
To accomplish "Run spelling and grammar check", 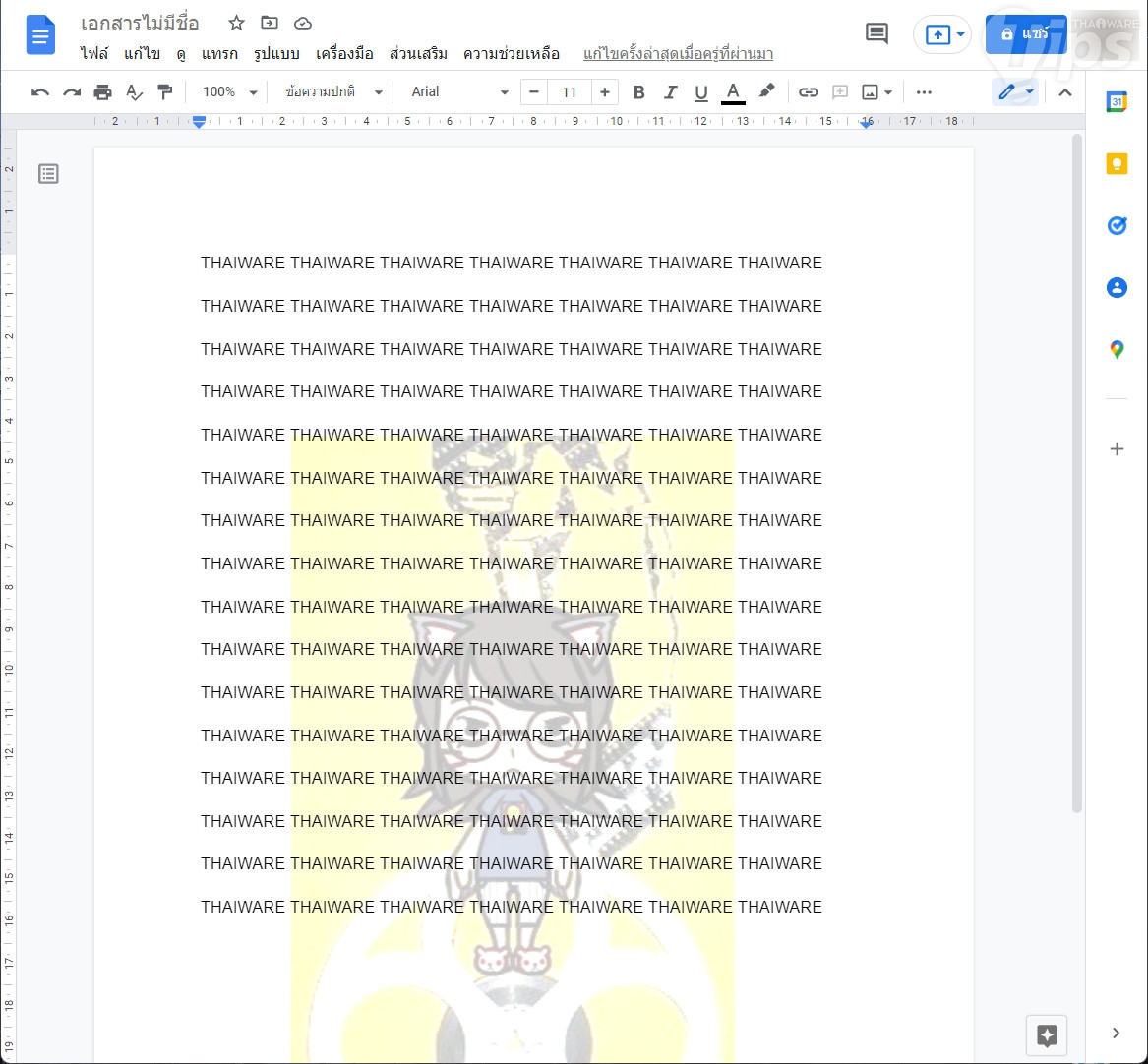I will 134,92.
